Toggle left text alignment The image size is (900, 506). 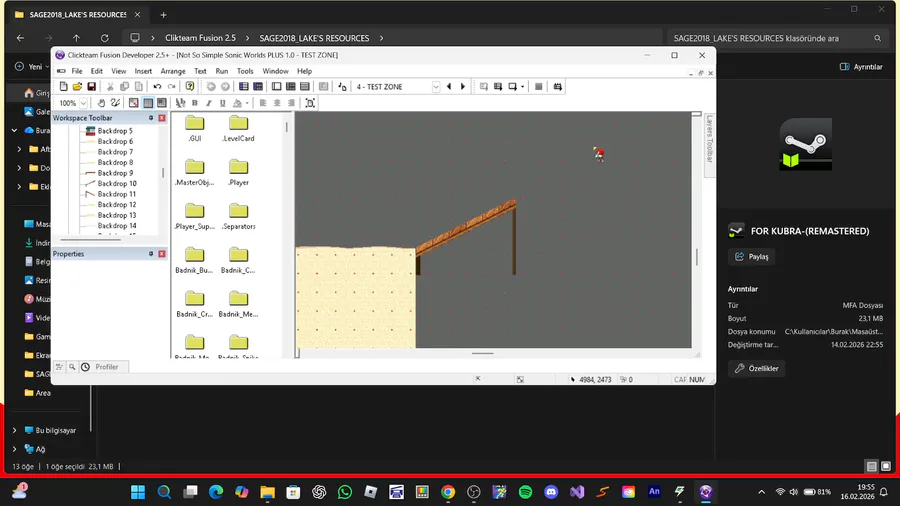(x=263, y=103)
